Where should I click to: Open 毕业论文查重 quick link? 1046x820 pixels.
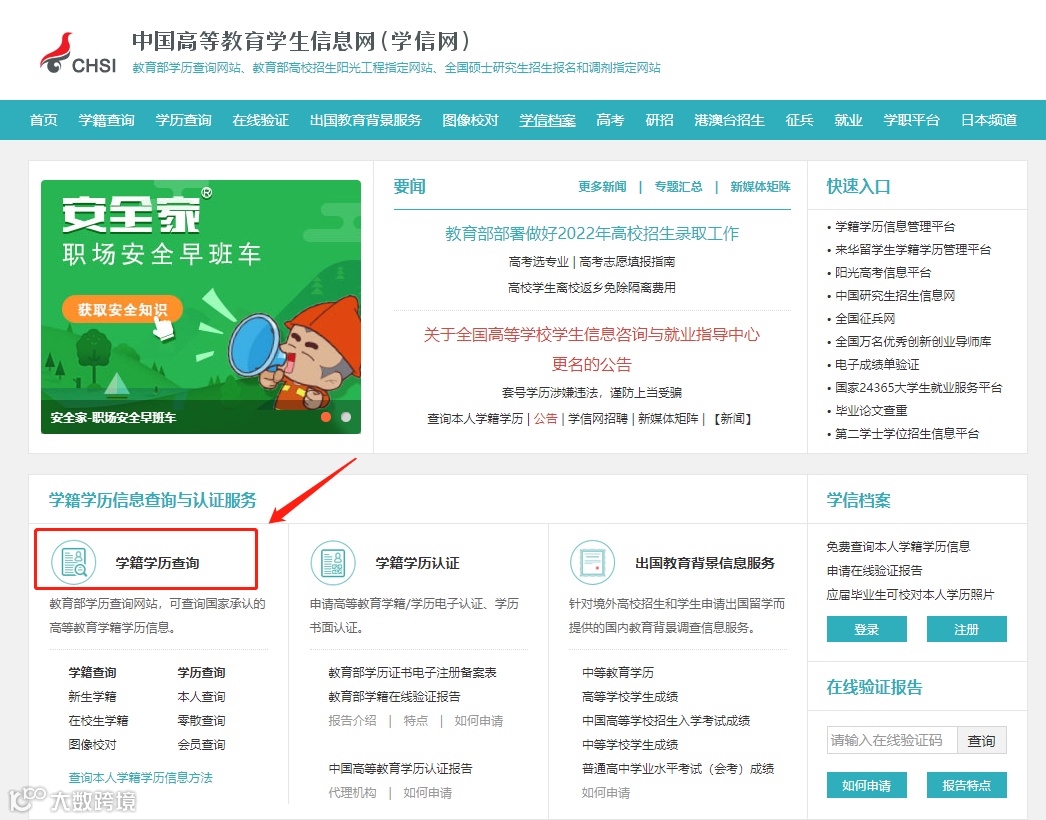(871, 410)
